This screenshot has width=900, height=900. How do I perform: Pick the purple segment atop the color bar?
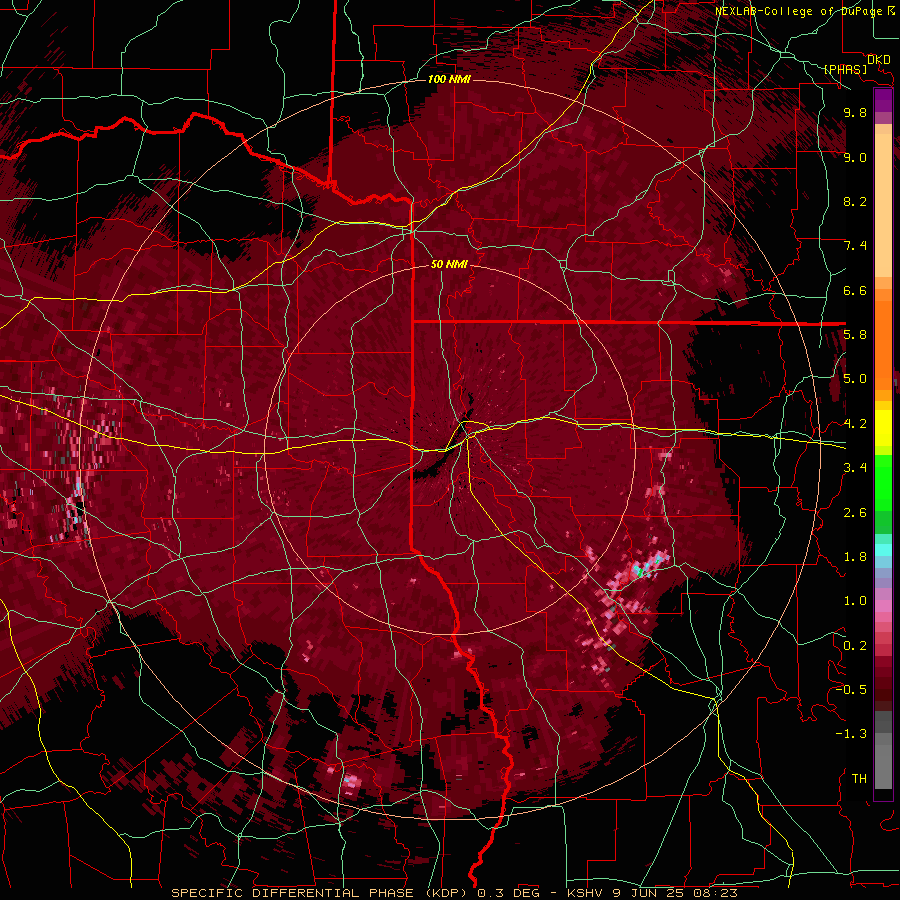tap(883, 101)
